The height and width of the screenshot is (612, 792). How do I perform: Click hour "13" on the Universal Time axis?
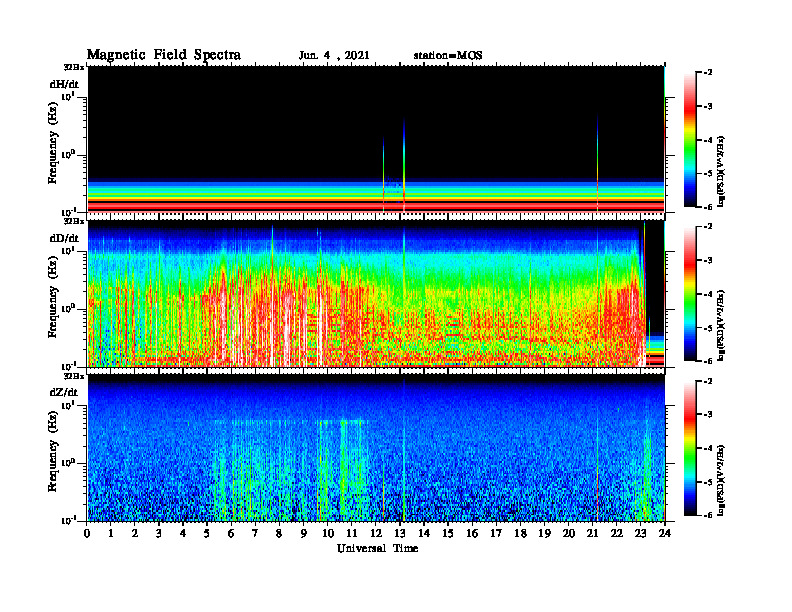(400, 534)
